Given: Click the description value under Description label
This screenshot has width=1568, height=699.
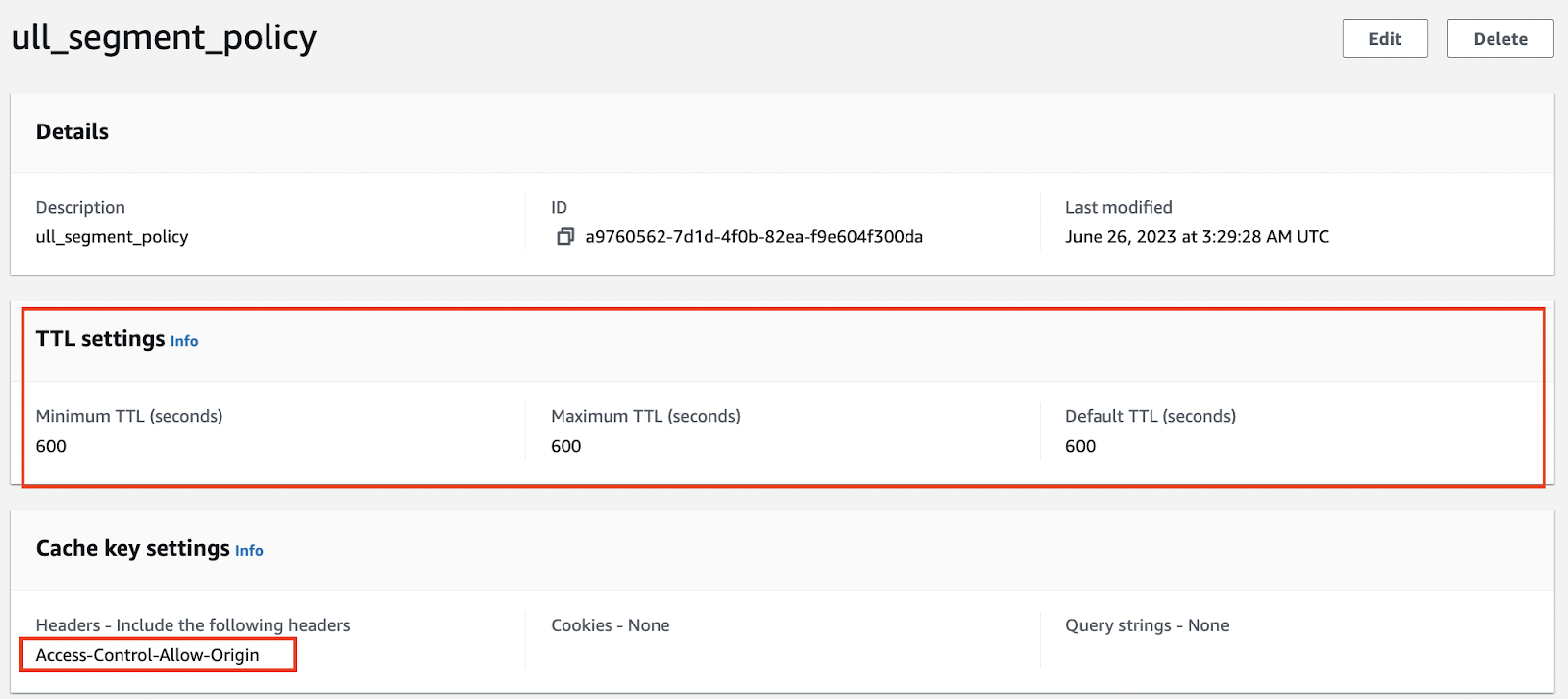Looking at the screenshot, I should point(112,237).
